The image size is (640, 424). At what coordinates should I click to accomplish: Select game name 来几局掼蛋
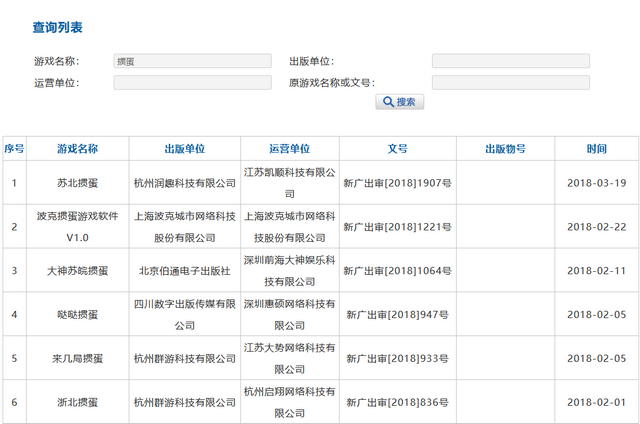coord(78,359)
